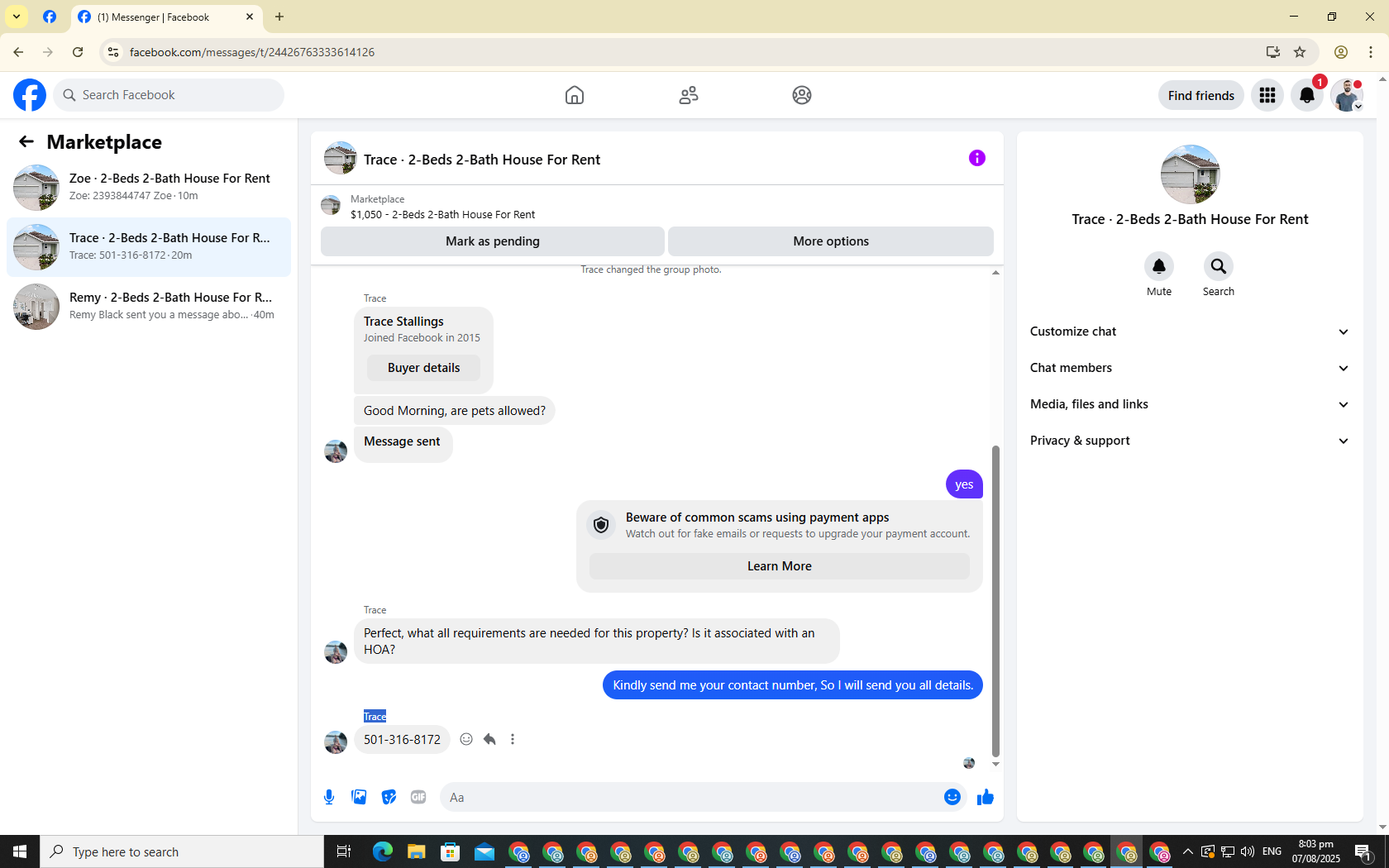
Task: Switch to the Messenger browser tab
Action: 165,17
